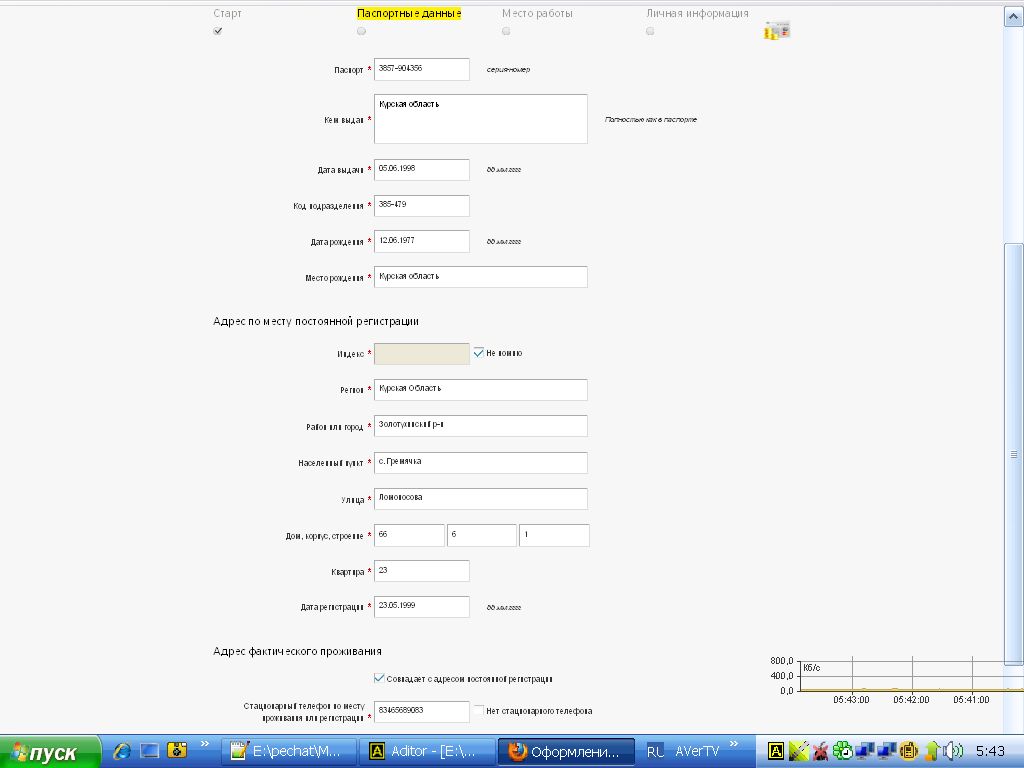Toggle the Не помню index checkbox

(479, 353)
